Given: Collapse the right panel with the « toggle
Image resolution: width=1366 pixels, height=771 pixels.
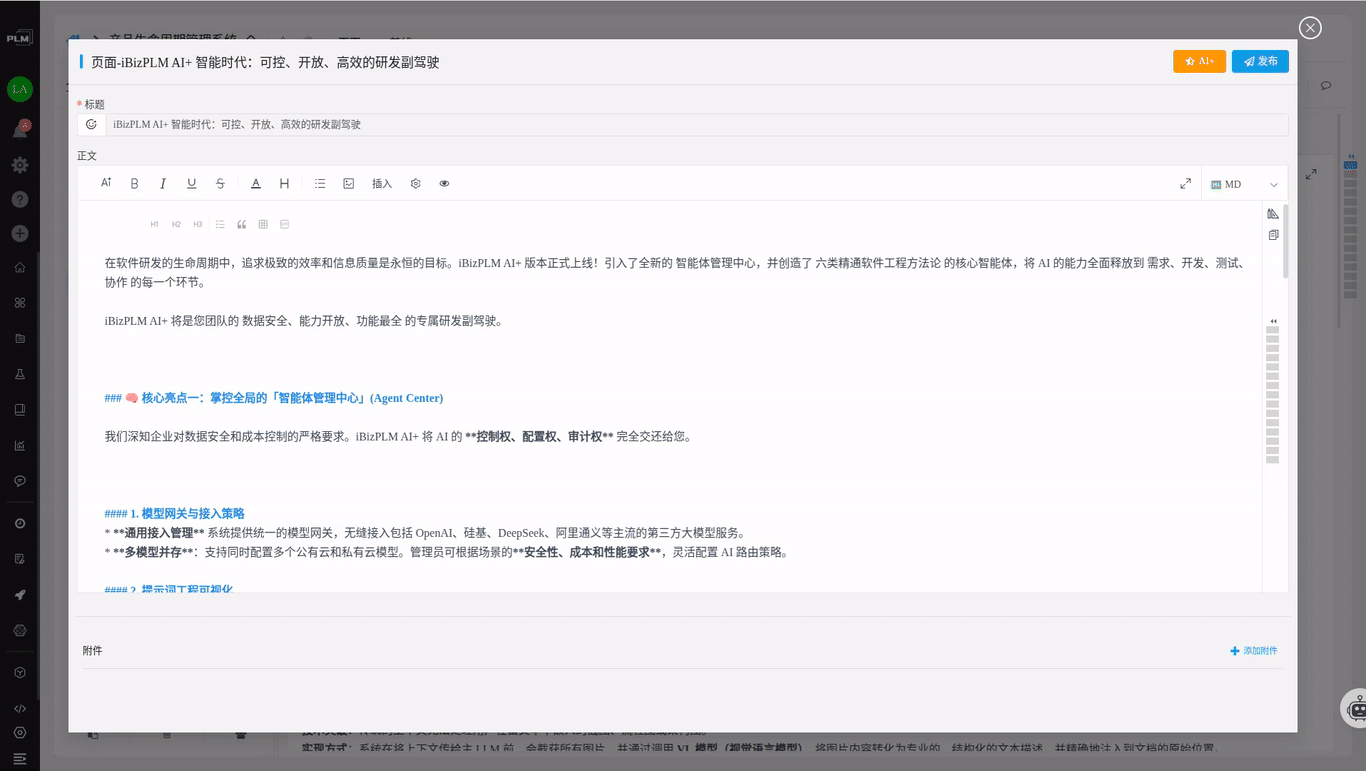Looking at the screenshot, I should (x=1272, y=320).
